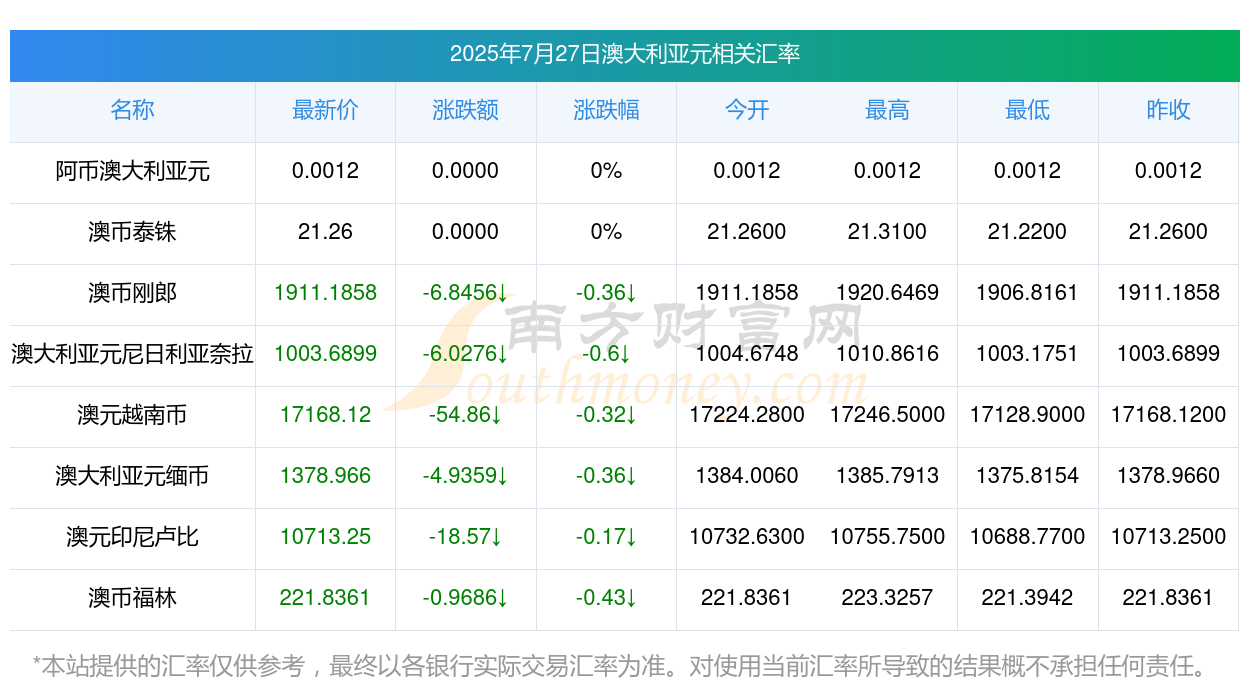The height and width of the screenshot is (698, 1250).
Task: Select lowest price 1003.1751
Action: point(1027,354)
